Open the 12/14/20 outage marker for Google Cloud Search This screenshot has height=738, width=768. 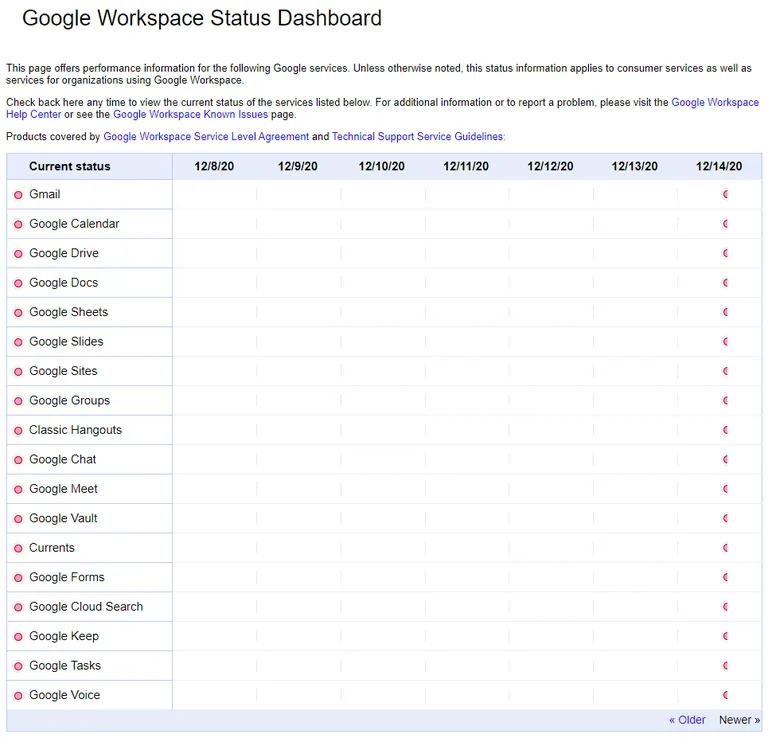click(725, 607)
